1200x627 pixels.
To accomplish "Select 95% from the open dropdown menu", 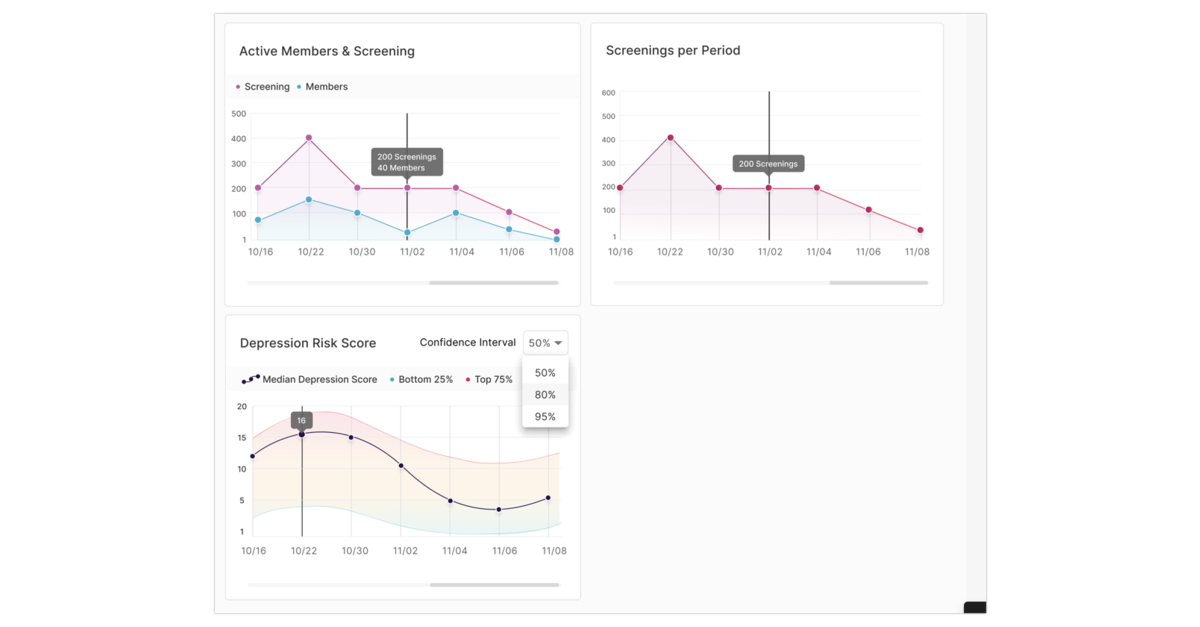I will coord(545,416).
